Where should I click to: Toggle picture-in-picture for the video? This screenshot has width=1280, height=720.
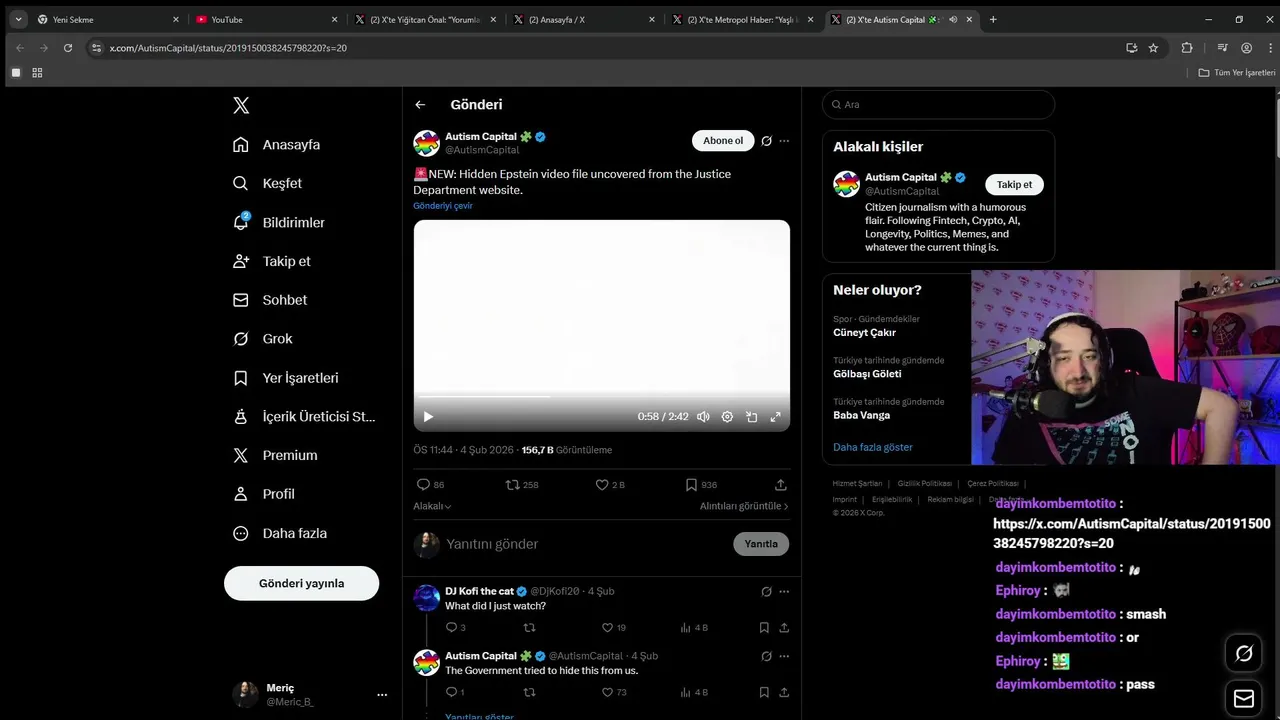tap(751, 417)
